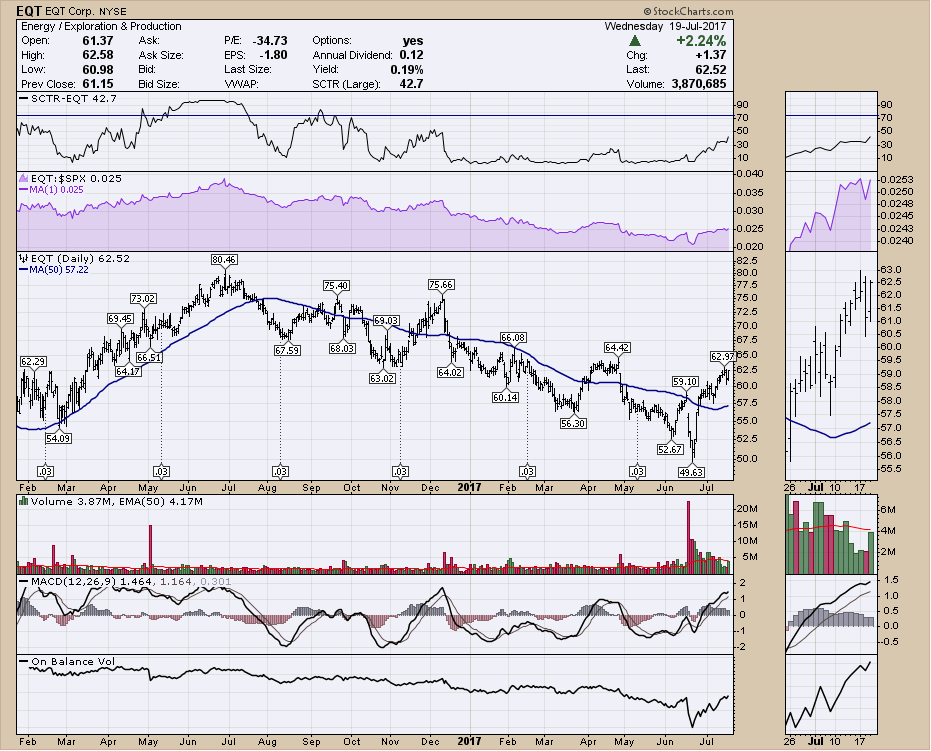Click the zoomed SCTR thumbnail panel
The width and height of the screenshot is (931, 751).
click(x=831, y=131)
